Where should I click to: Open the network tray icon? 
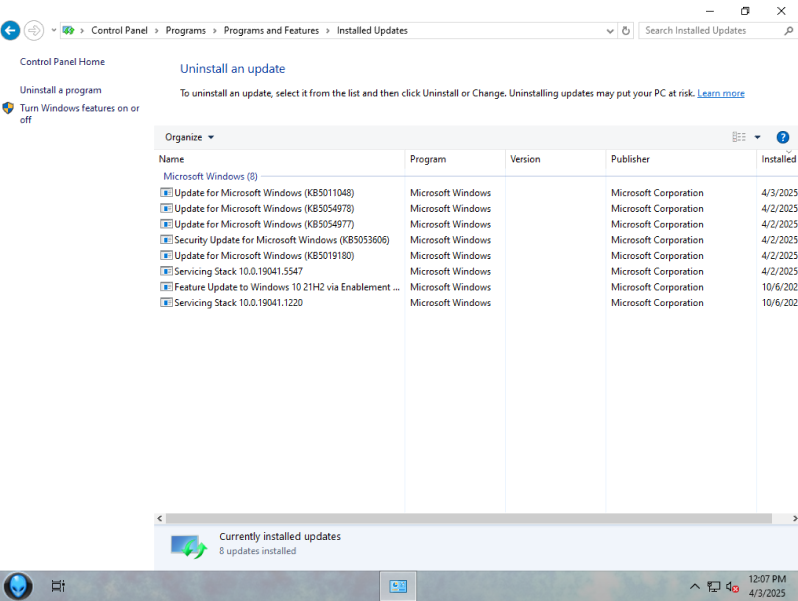714,587
